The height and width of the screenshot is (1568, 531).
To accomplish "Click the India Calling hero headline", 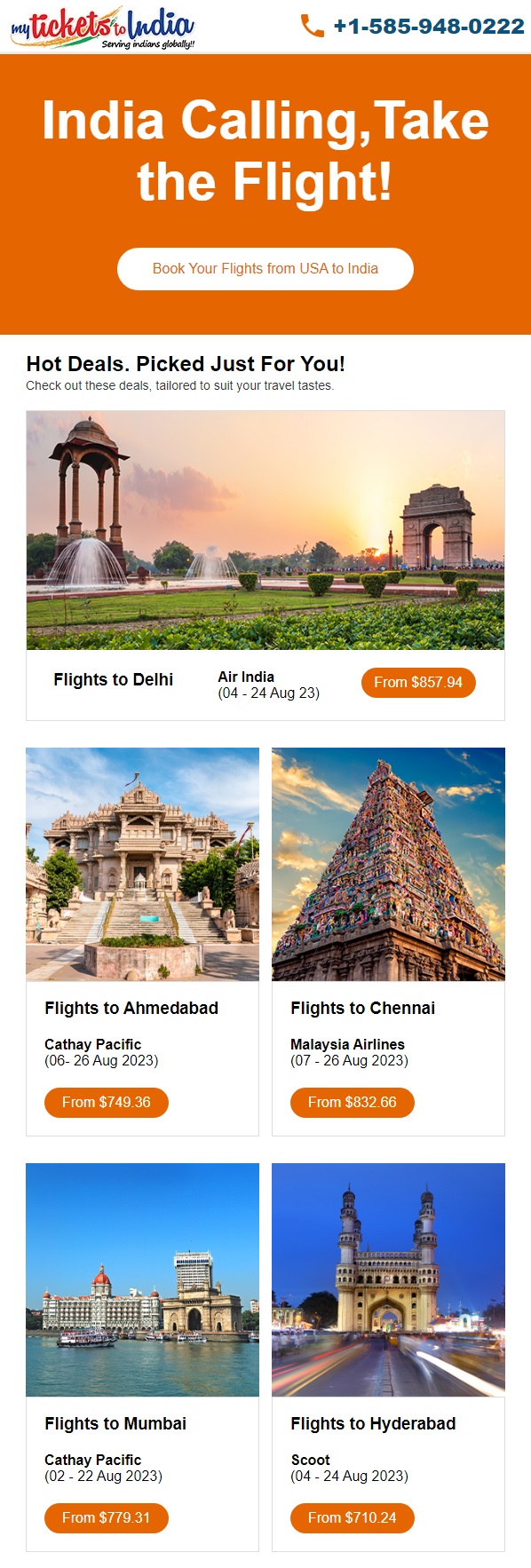I will point(265,151).
